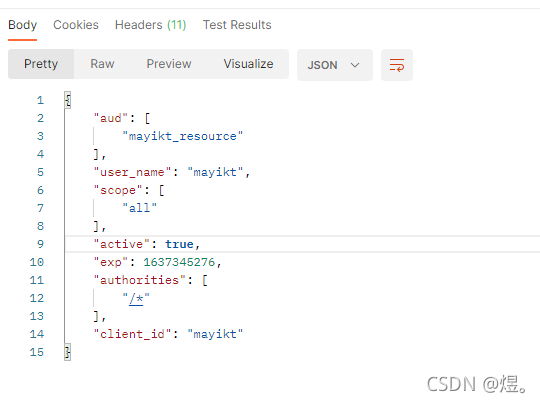Open the JSON format dropdown

tap(334, 65)
